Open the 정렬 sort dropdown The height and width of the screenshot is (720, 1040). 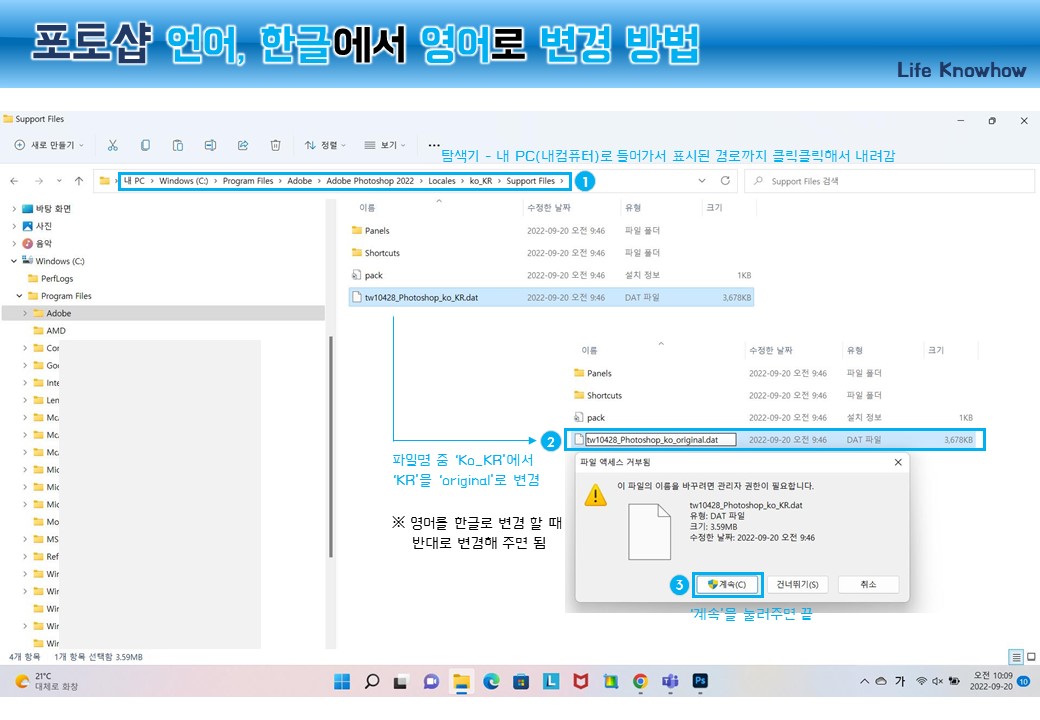tap(325, 145)
